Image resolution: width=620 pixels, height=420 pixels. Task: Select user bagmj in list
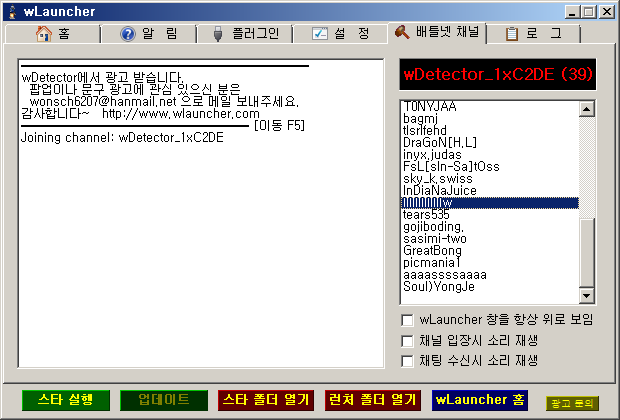pyautogui.click(x=490, y=118)
